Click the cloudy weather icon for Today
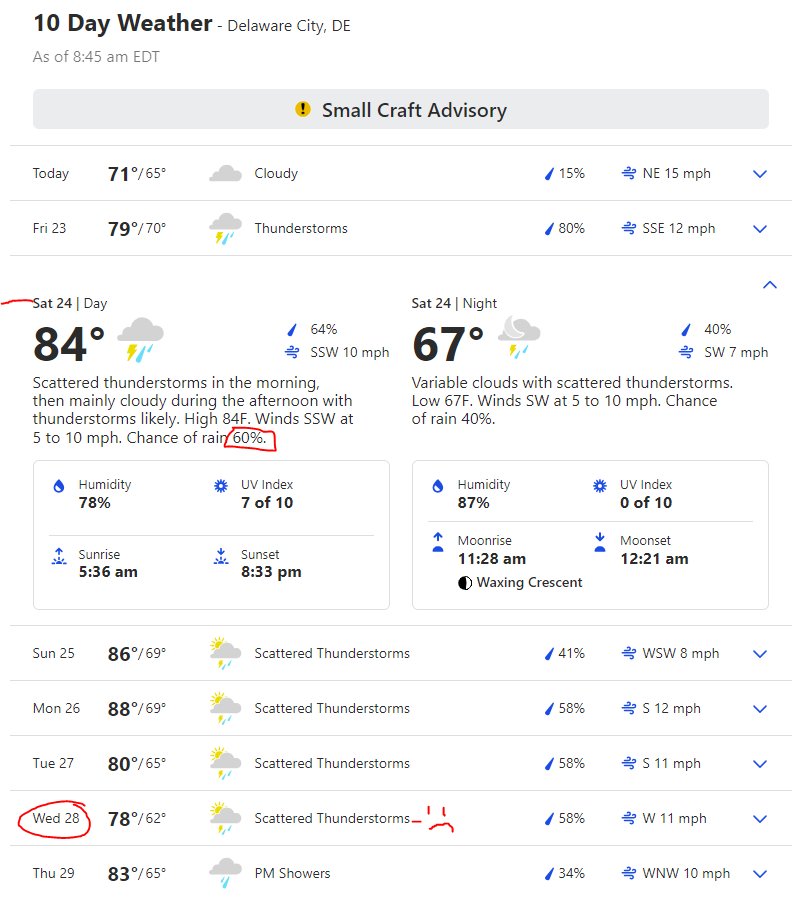Viewport: 792px width, 900px height. click(225, 173)
